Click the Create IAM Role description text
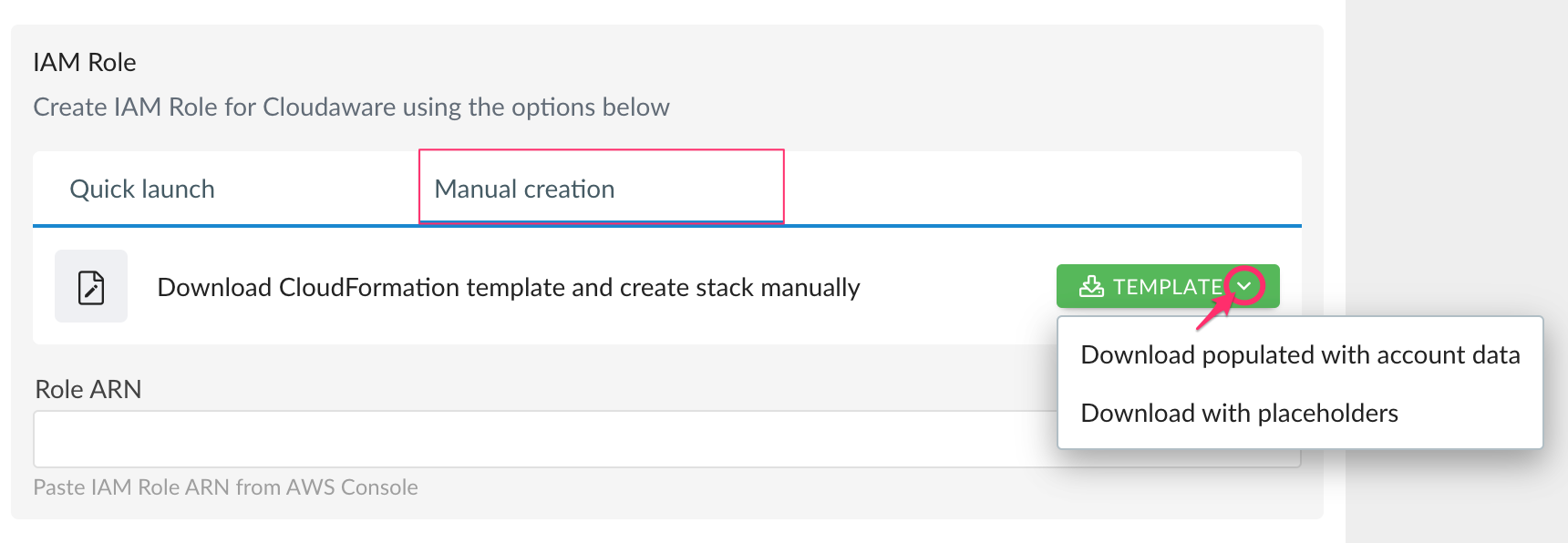1568x543 pixels. 351,107
